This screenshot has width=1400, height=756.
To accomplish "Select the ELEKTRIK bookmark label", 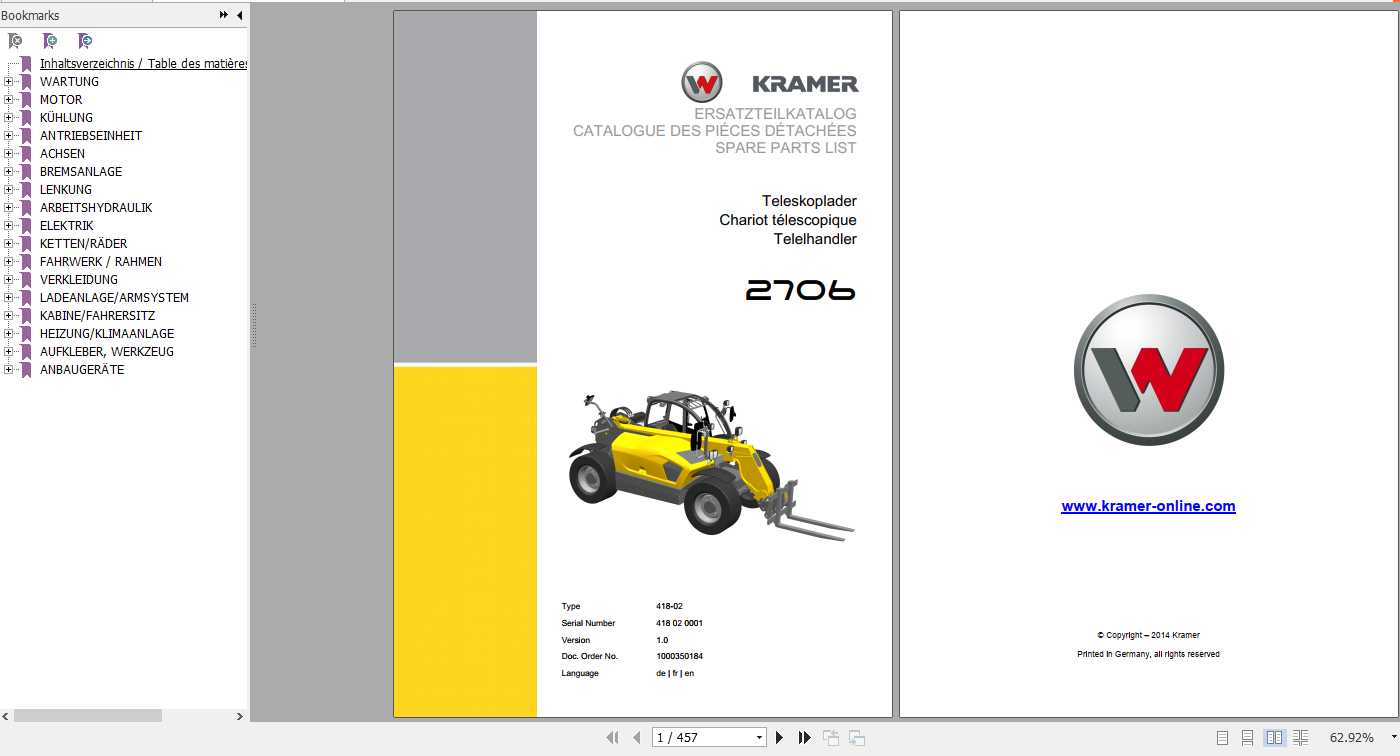I will tap(66, 226).
